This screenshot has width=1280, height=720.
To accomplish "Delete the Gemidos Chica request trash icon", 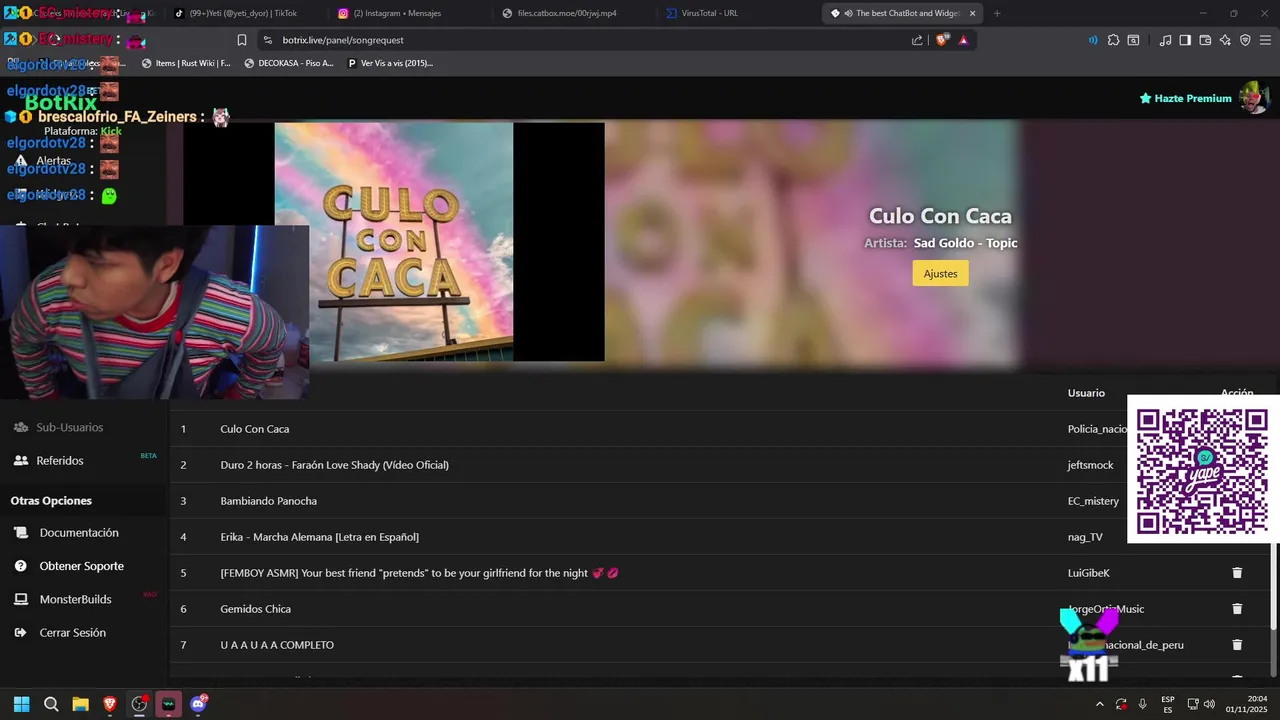I will click(1237, 609).
